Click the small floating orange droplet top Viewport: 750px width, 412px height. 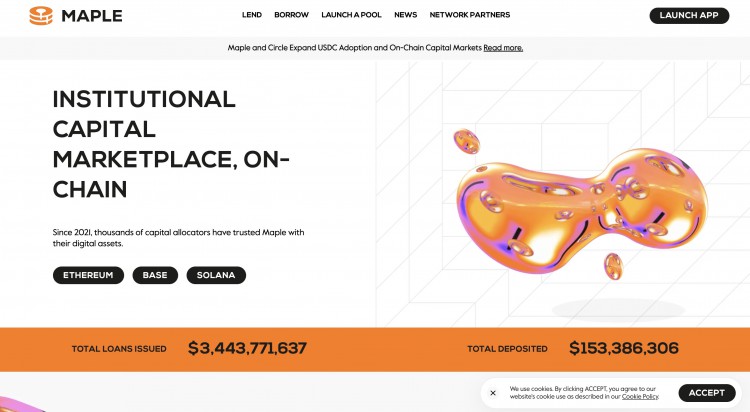[x=466, y=141]
